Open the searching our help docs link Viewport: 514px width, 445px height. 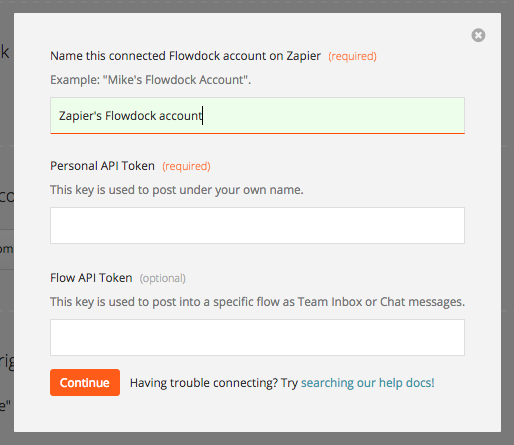pos(368,383)
